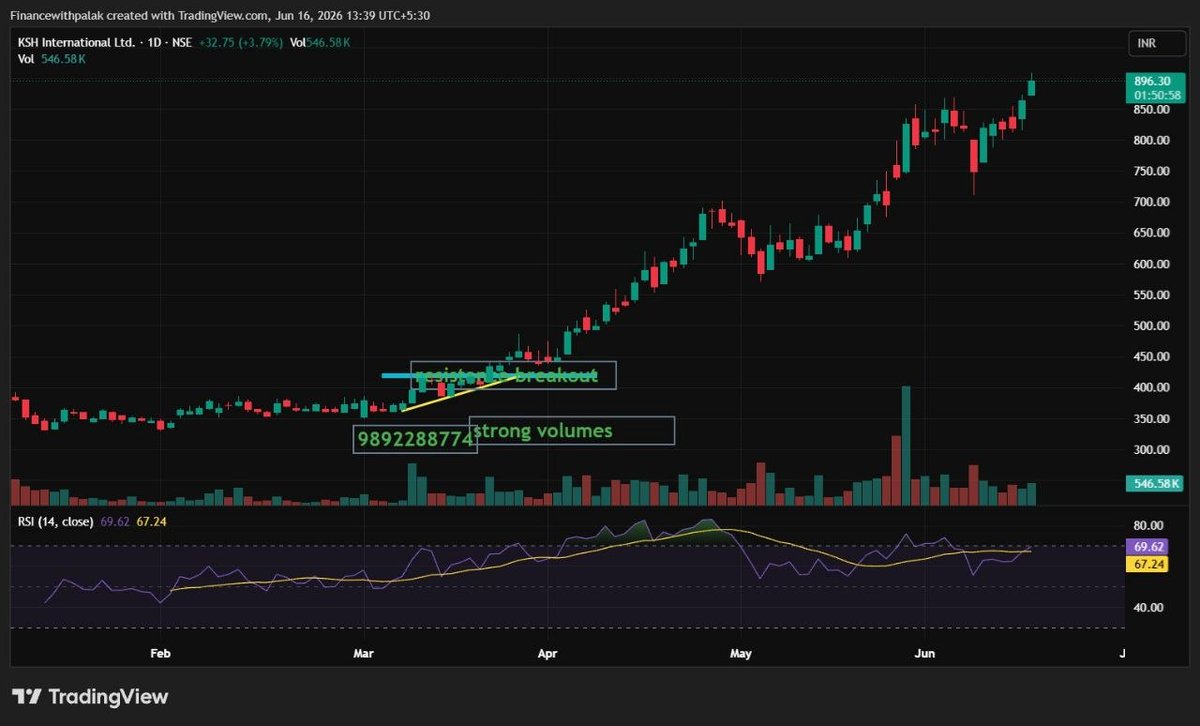Click the 80.00 RSI axis label
The image size is (1200, 726).
point(1150,525)
